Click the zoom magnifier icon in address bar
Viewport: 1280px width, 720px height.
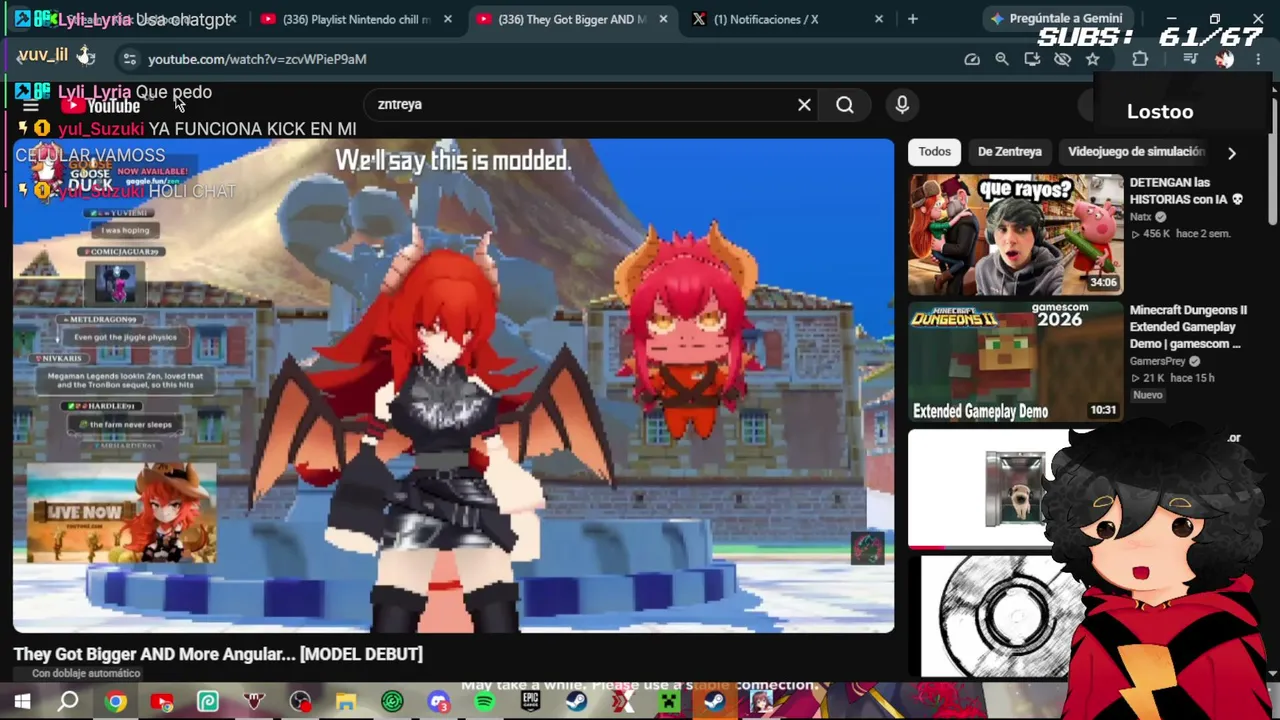[1002, 59]
